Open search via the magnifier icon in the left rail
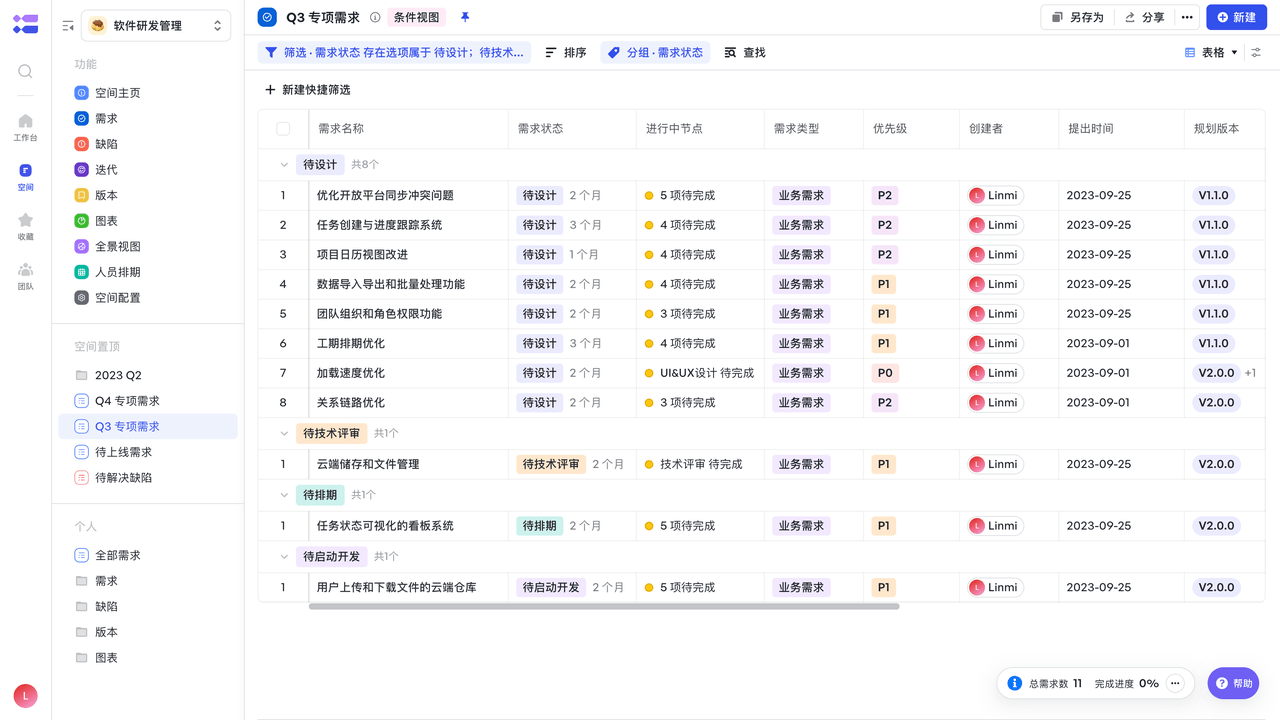The height and width of the screenshot is (720, 1280). click(x=25, y=72)
